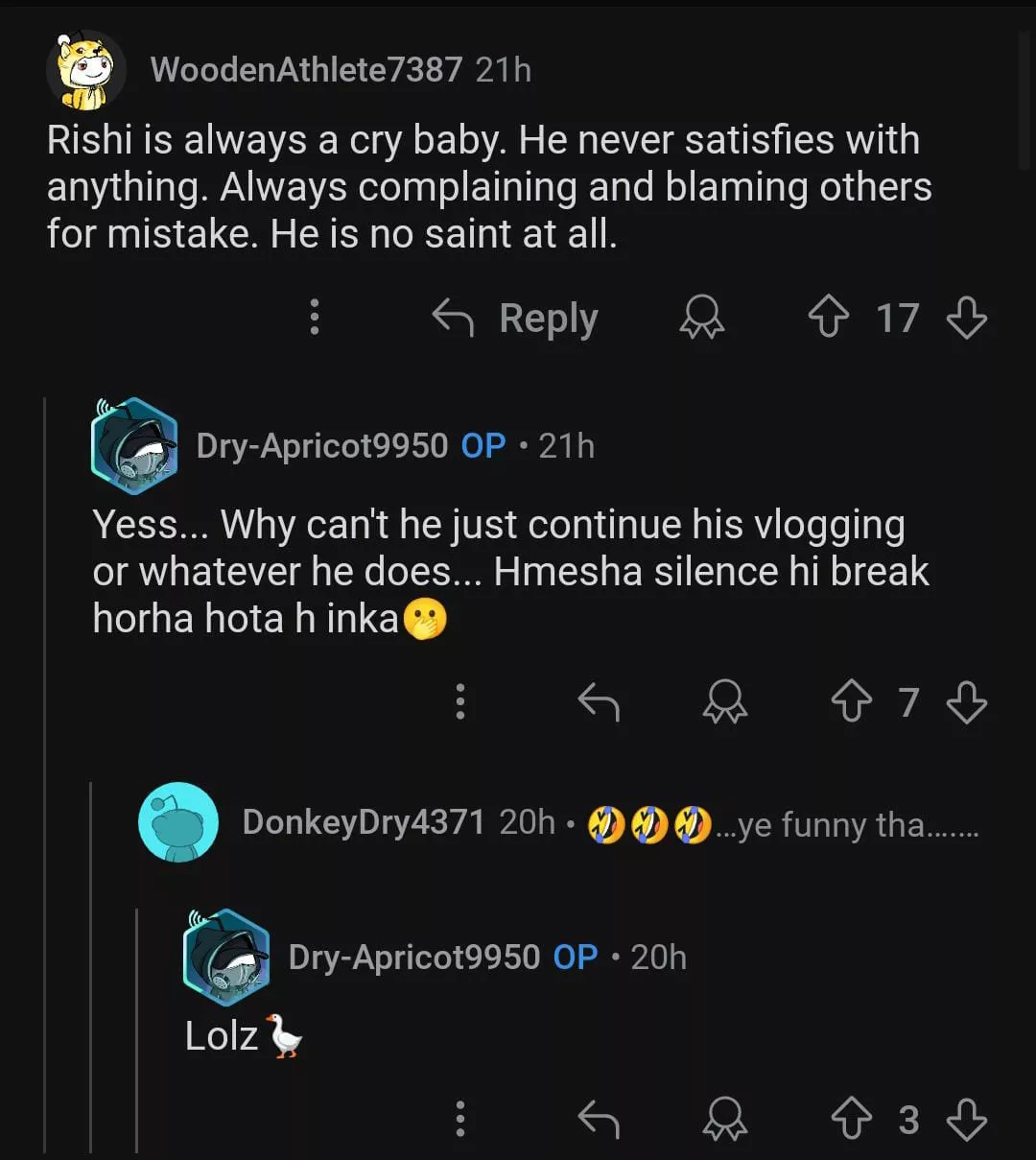Screen dimensions: 1036x1160
Task: Click reply arrow on the vlogging comment
Action: coord(599,702)
